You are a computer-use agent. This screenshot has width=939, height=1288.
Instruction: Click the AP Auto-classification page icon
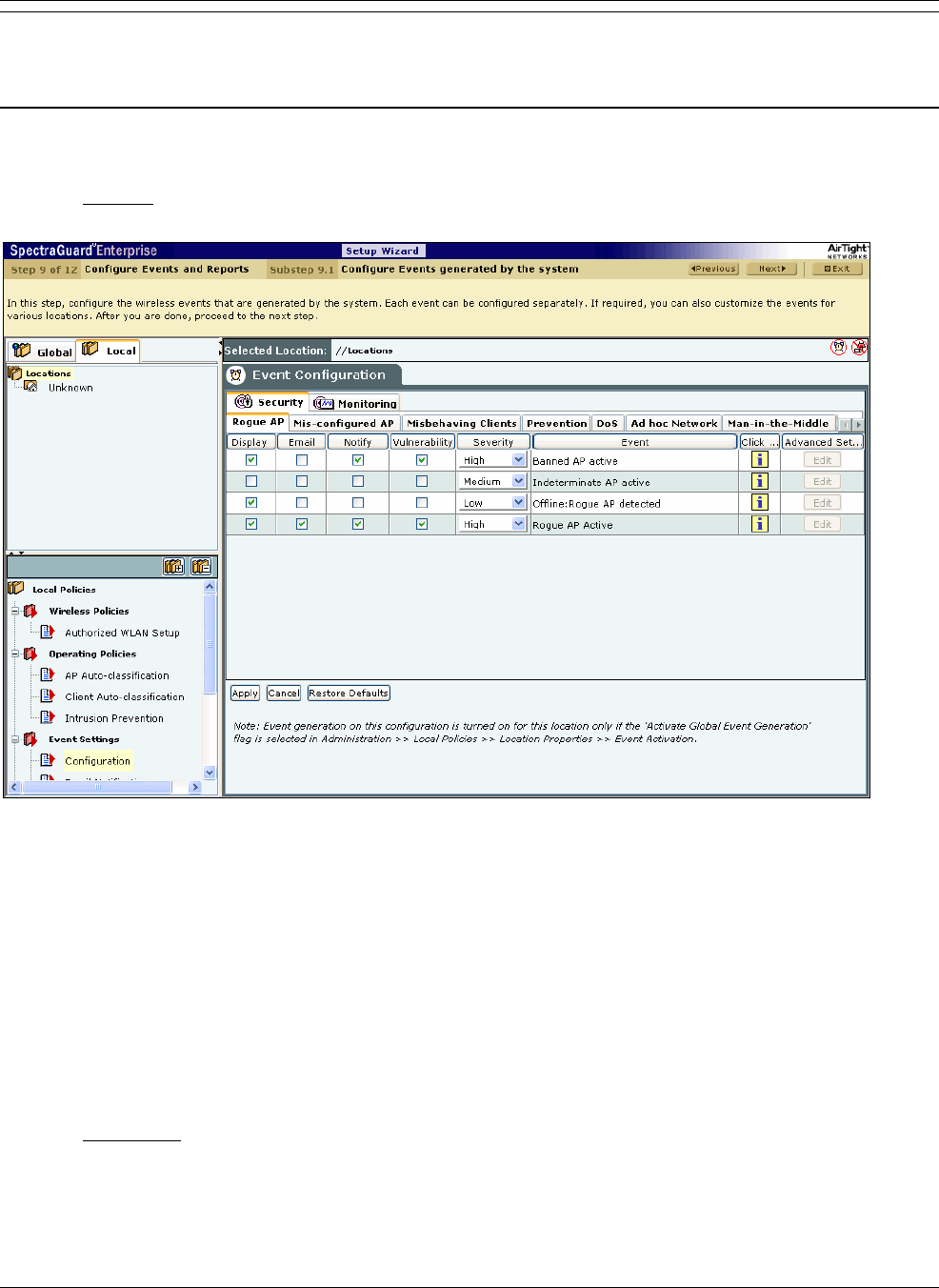[48, 674]
